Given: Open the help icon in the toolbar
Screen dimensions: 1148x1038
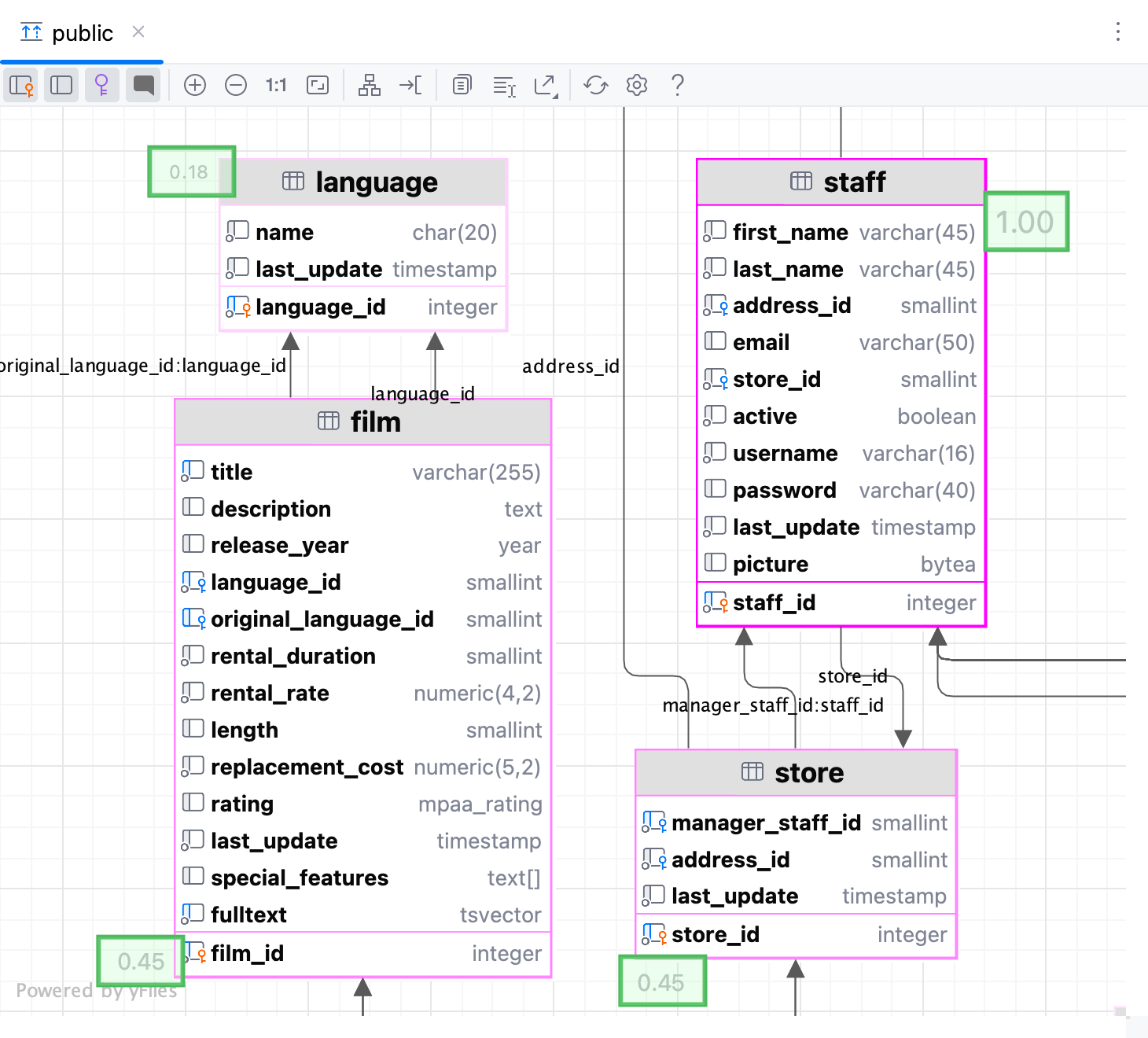Looking at the screenshot, I should coord(677,85).
